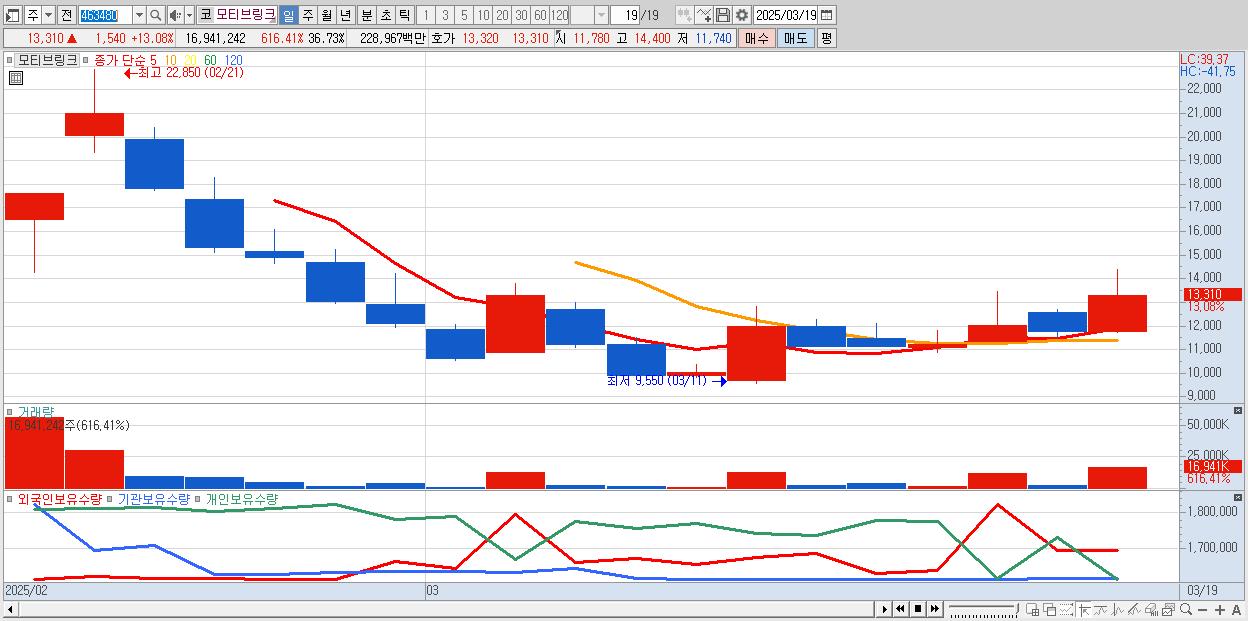Click the people/investor icon in top toolbar
1248x621 pixels.
point(684,15)
